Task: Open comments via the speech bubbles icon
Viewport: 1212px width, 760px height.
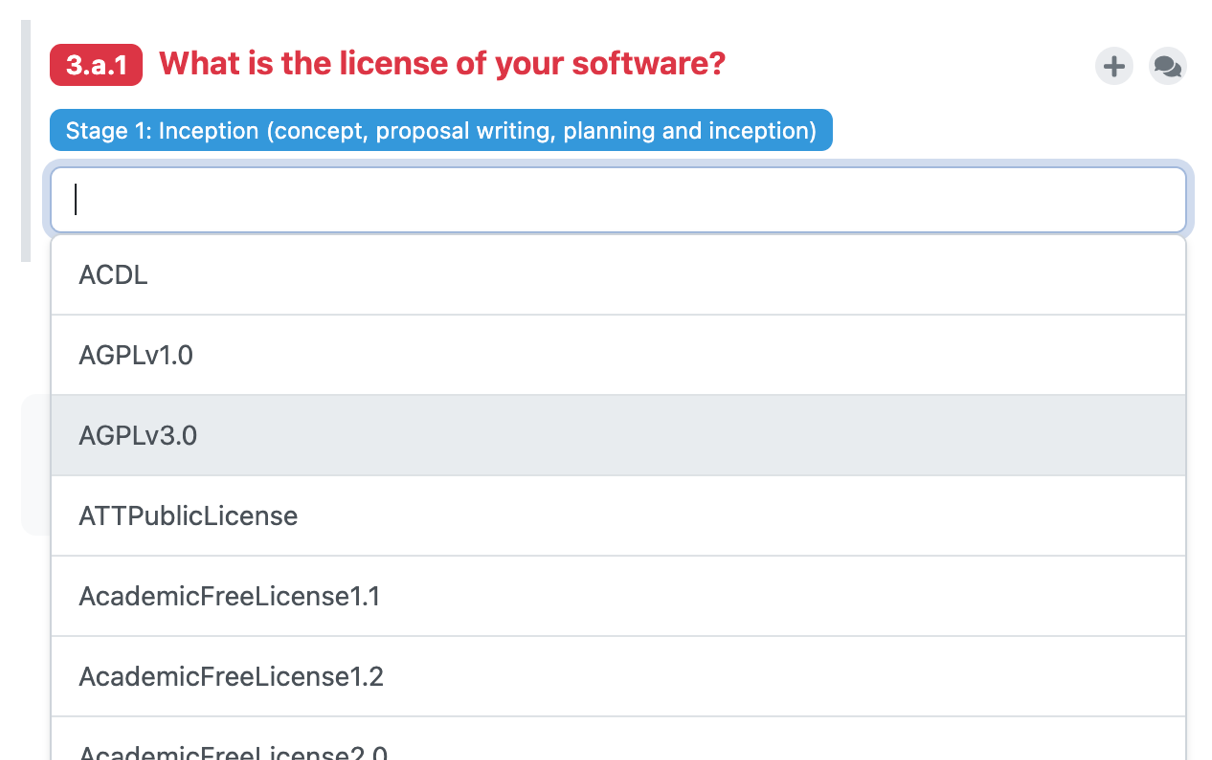Action: tap(1167, 67)
